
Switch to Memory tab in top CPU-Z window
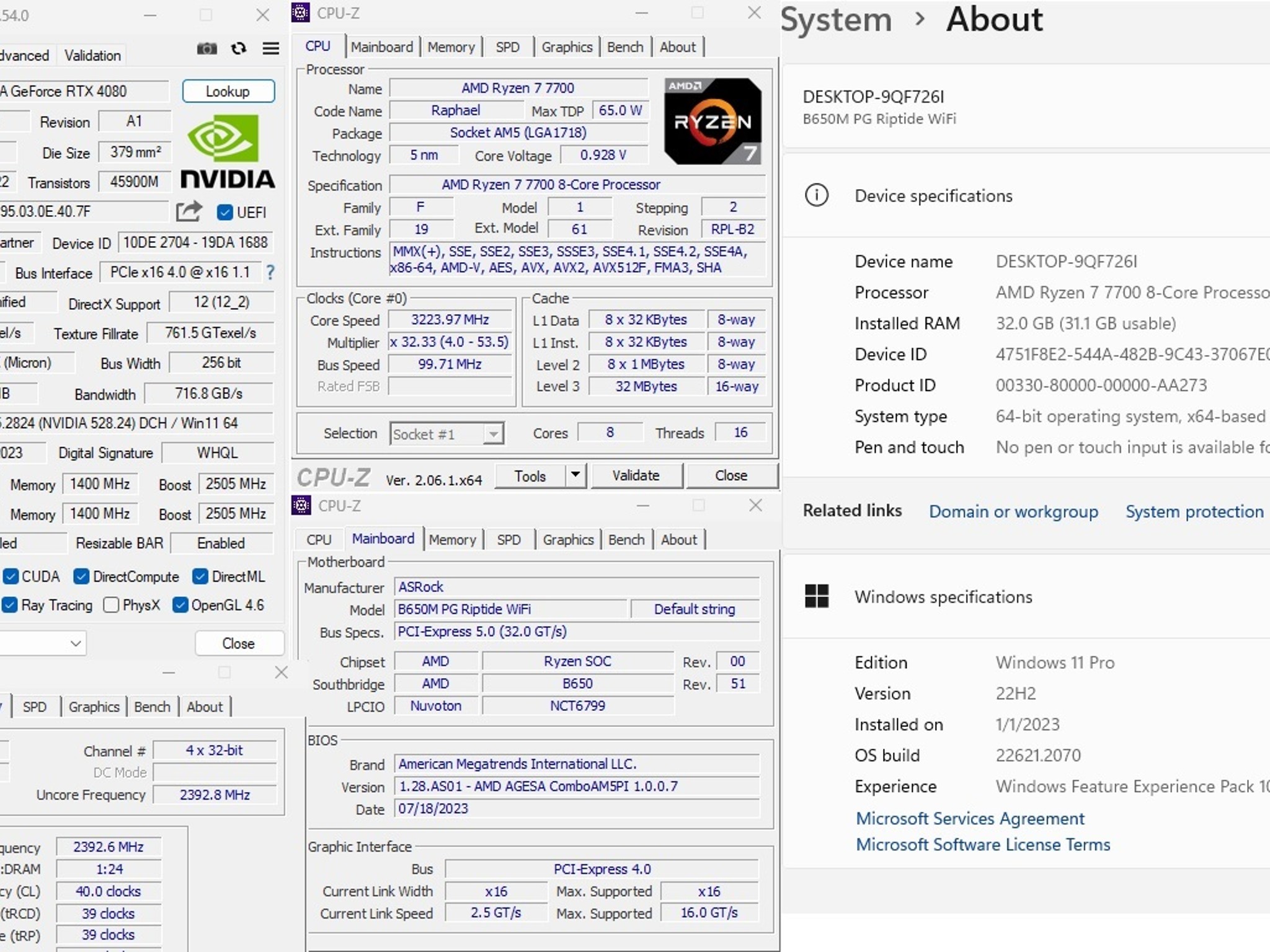pos(451,47)
